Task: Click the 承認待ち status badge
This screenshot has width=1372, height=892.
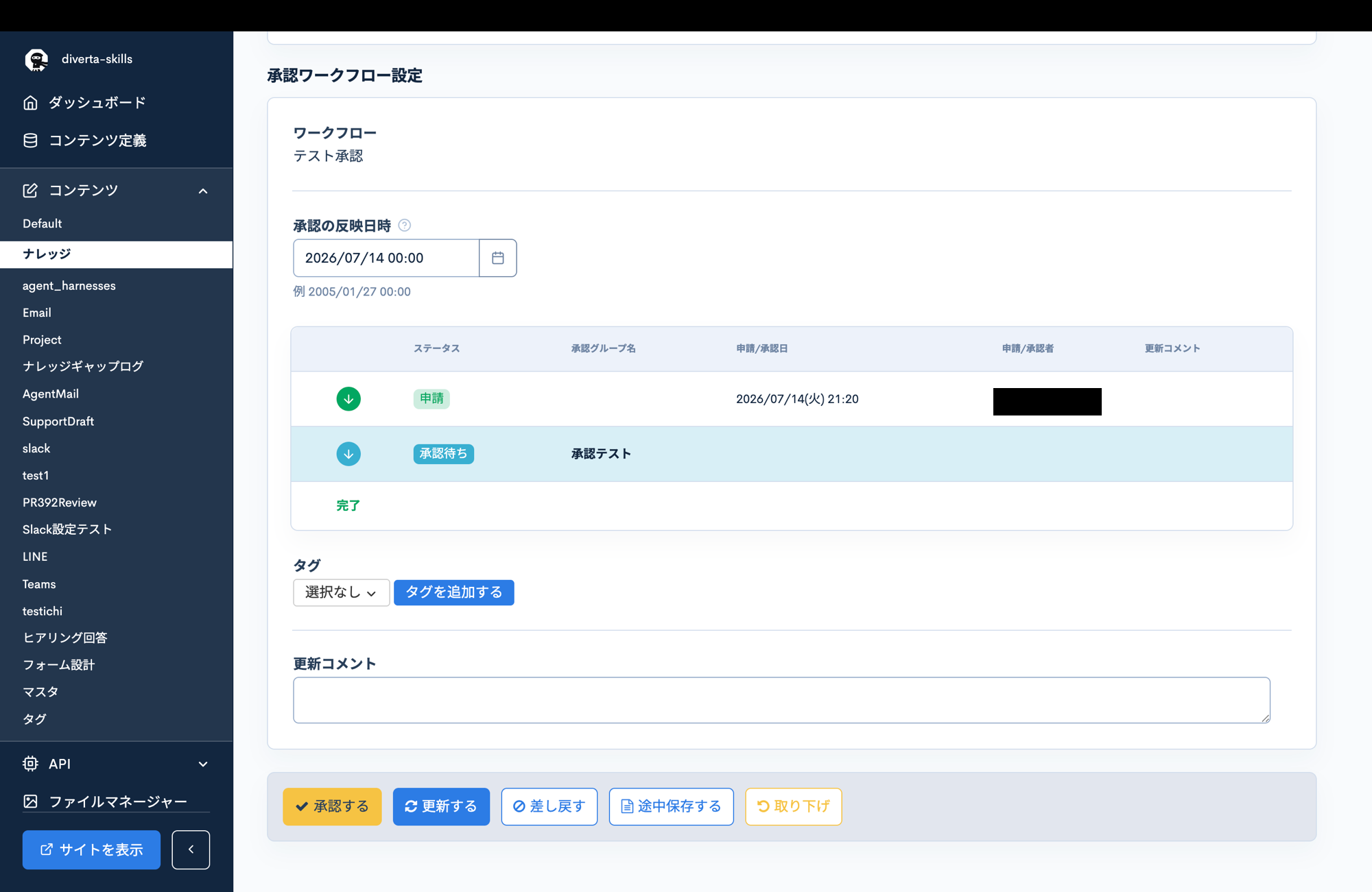Action: (443, 454)
